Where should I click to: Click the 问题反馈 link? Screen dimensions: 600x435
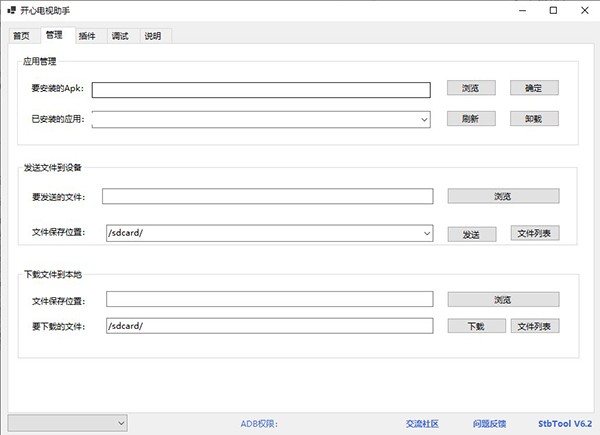click(489, 424)
